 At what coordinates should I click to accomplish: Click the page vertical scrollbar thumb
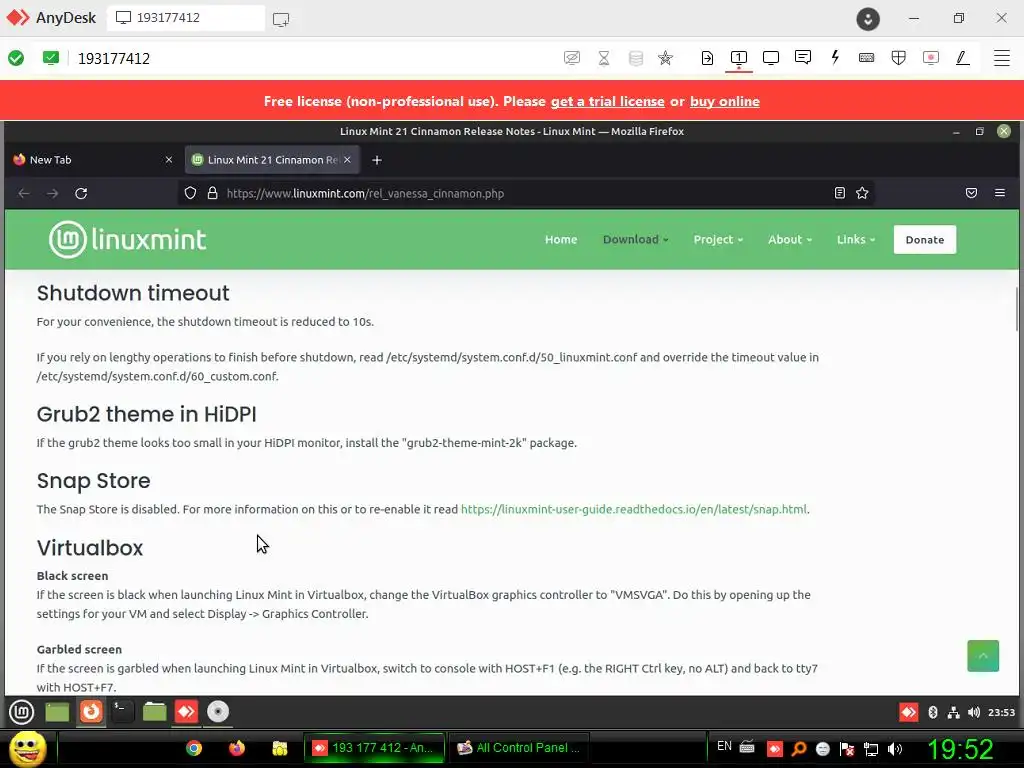(x=1017, y=309)
